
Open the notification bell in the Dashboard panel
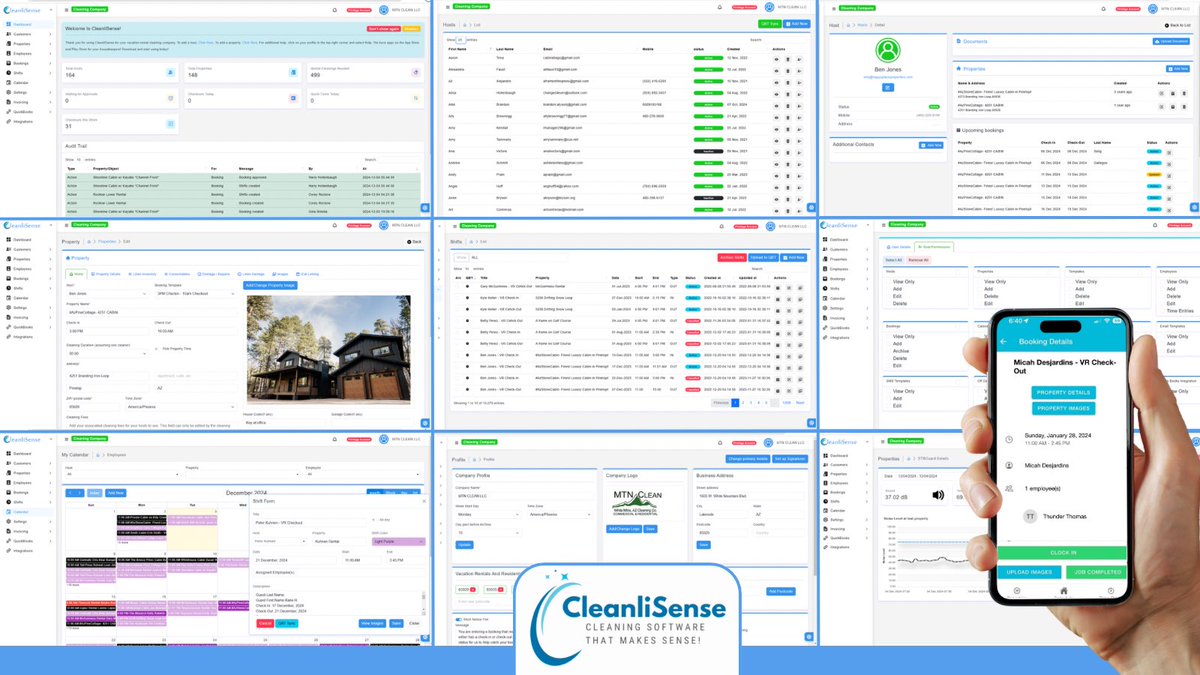coord(335,10)
